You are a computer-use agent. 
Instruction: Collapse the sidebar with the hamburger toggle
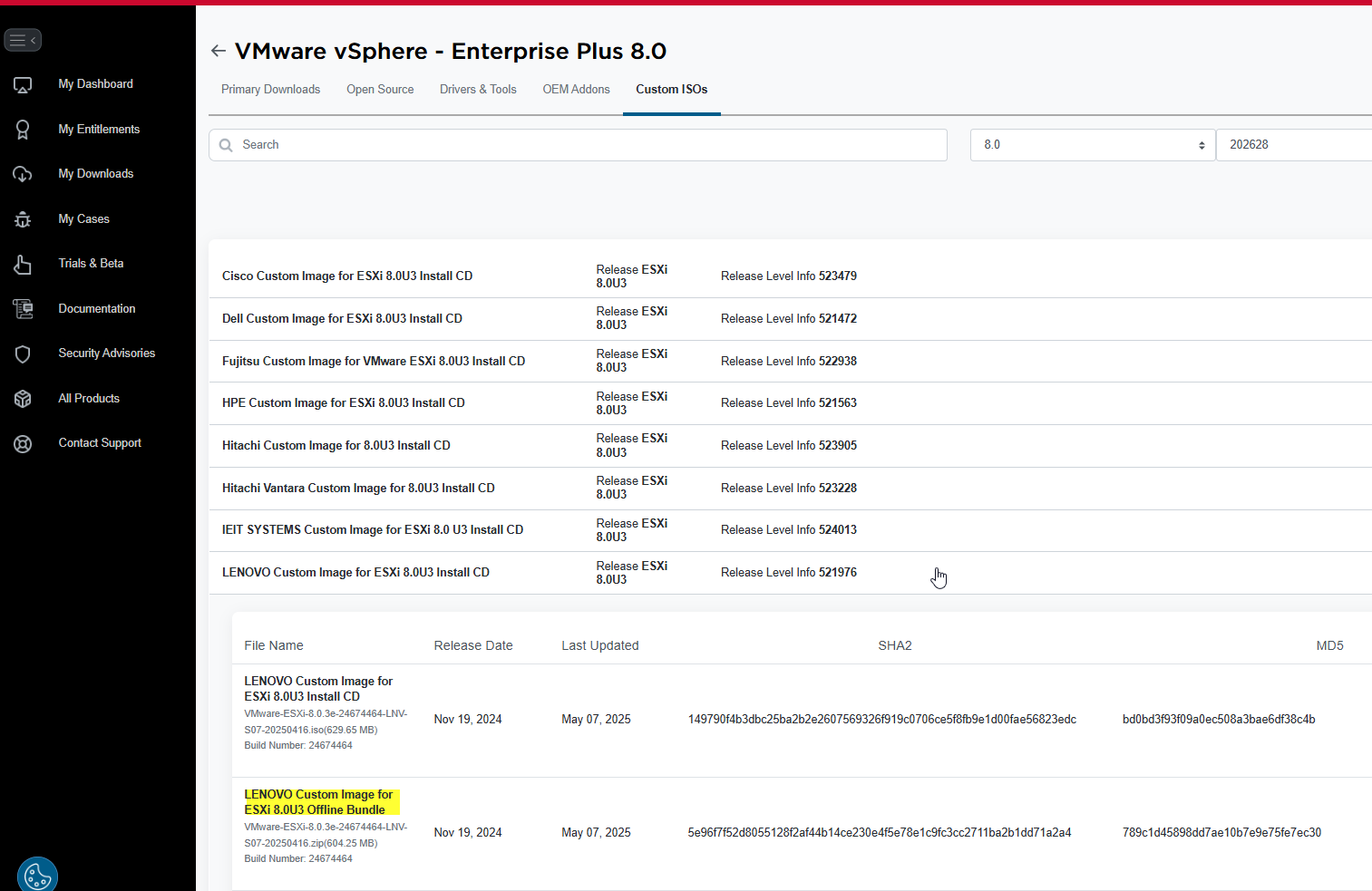tap(23, 39)
